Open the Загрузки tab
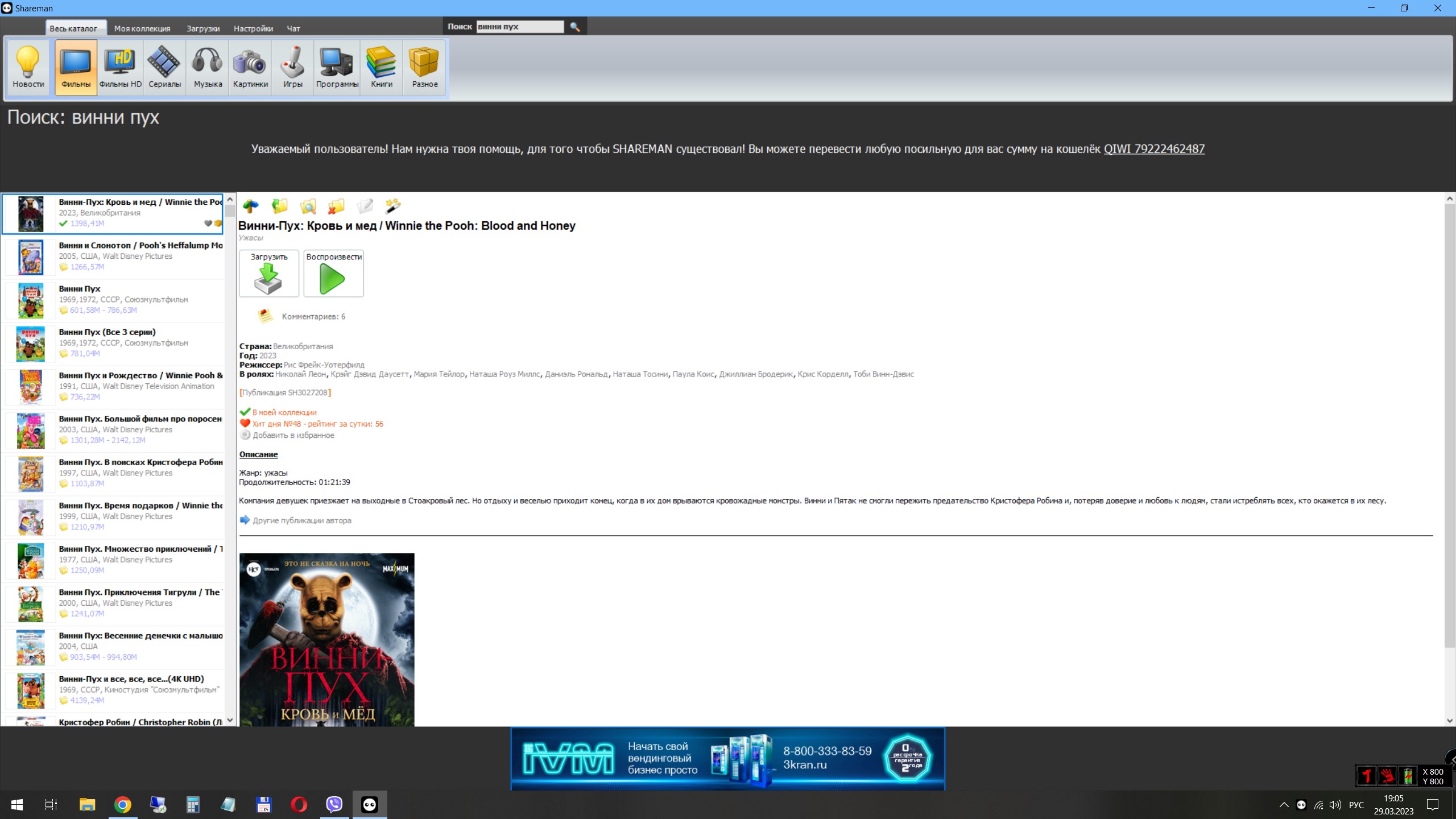This screenshot has height=819, width=1456. pyautogui.click(x=203, y=28)
